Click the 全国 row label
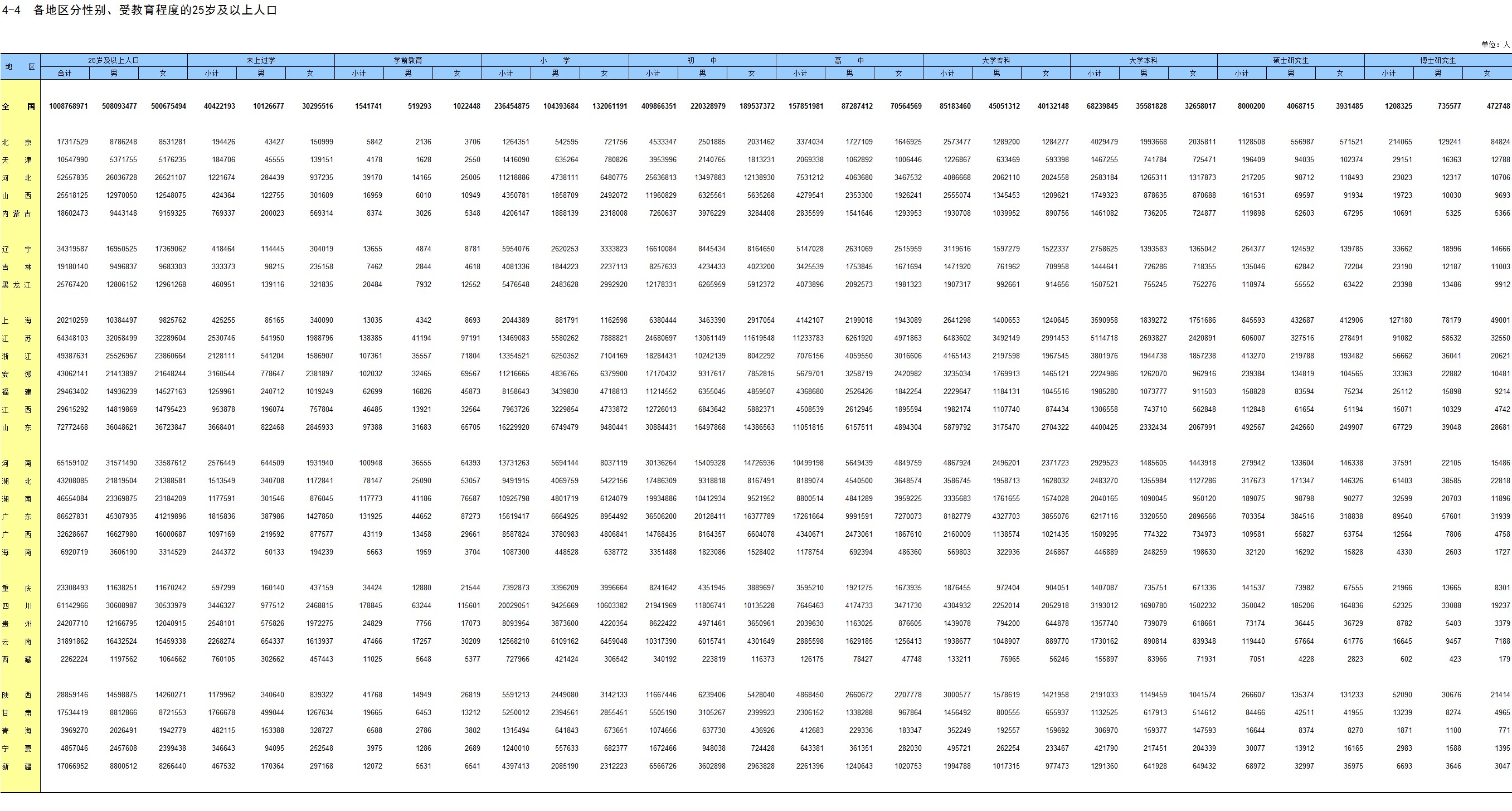Screen dimensions: 1512x811 (19, 107)
